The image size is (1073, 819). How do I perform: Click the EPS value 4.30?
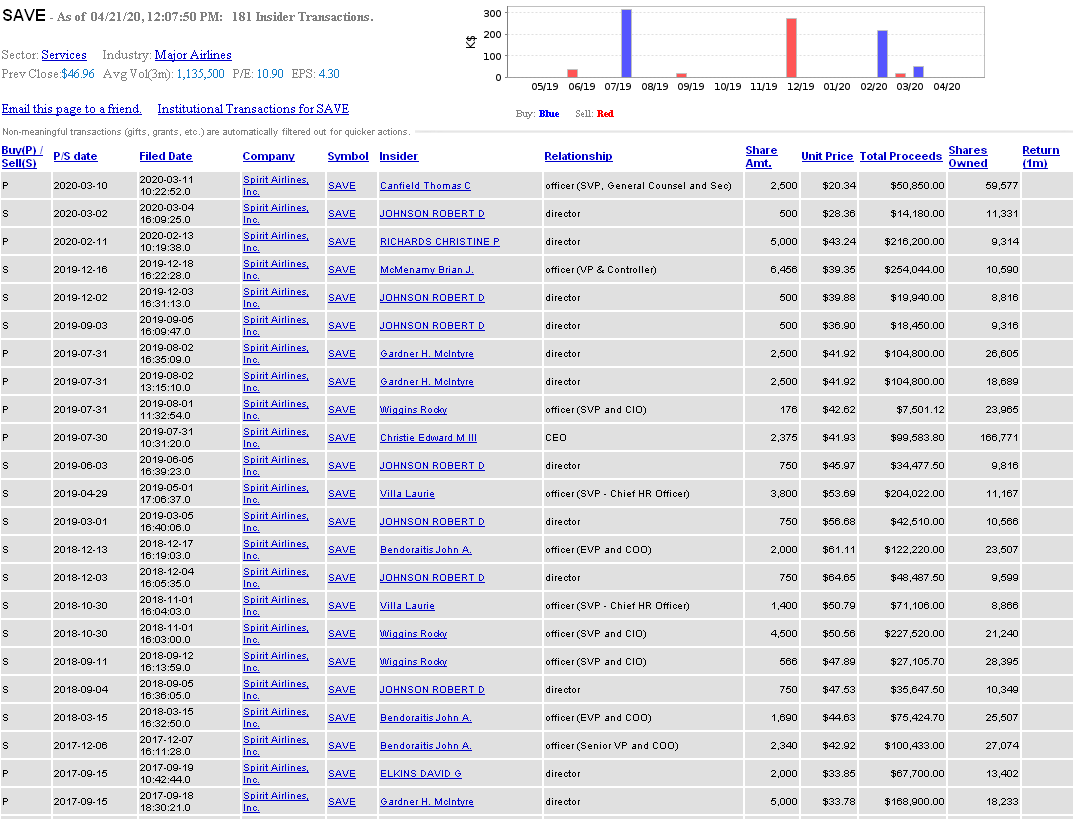[x=329, y=74]
